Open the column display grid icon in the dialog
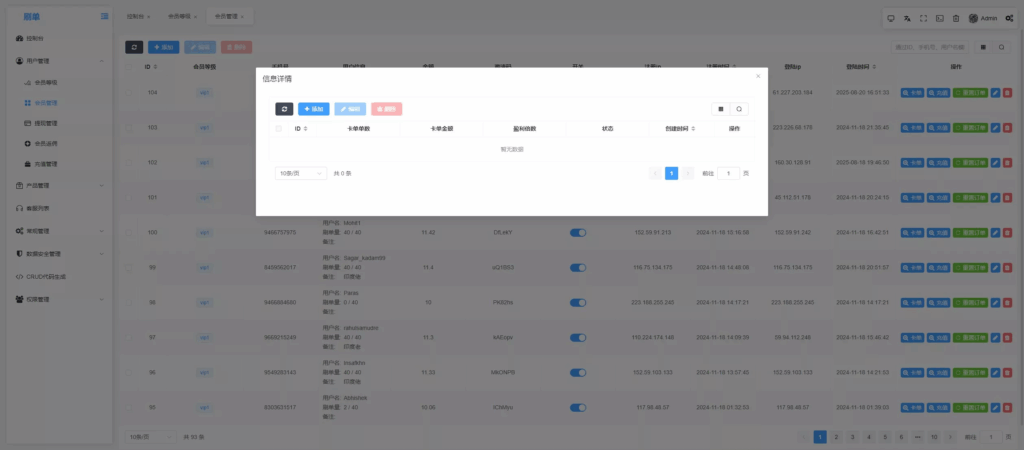The height and width of the screenshot is (450, 1024). coord(720,108)
